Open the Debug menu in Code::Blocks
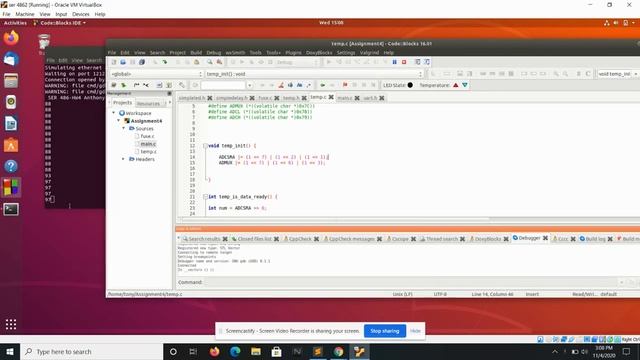640x360 pixels. [213, 53]
